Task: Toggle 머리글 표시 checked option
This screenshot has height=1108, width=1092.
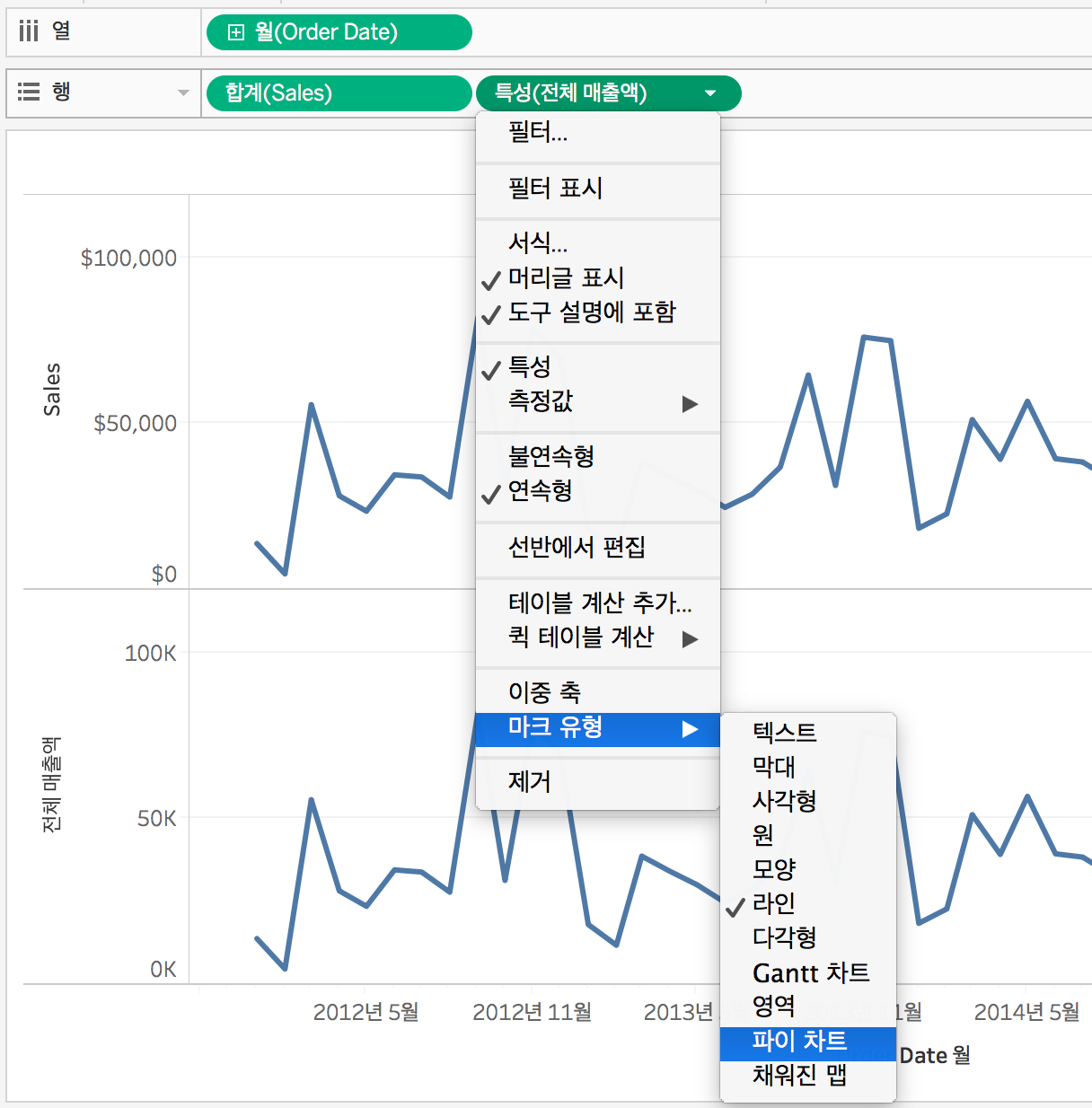Action: click(x=598, y=277)
